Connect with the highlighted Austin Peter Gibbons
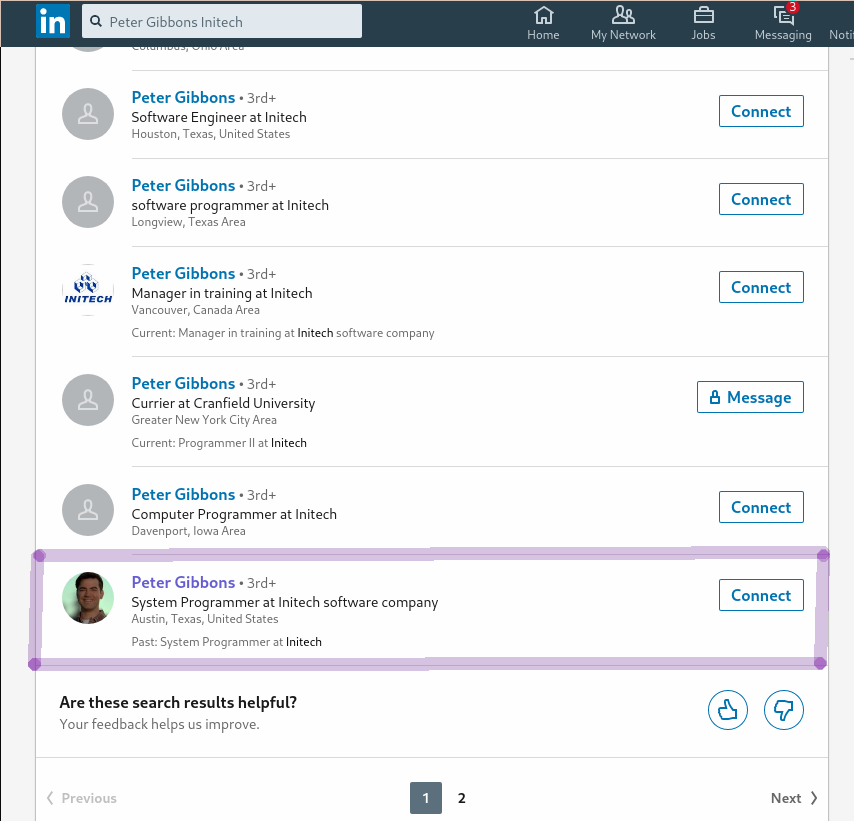The image size is (854, 821). click(761, 594)
